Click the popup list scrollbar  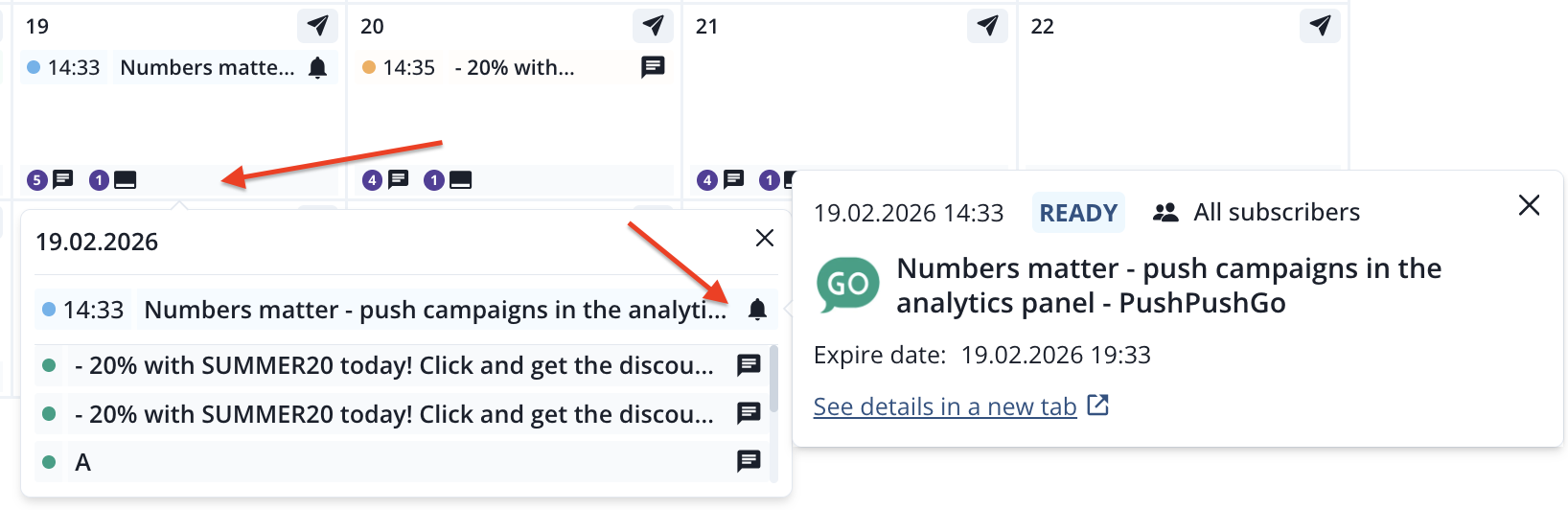click(773, 380)
